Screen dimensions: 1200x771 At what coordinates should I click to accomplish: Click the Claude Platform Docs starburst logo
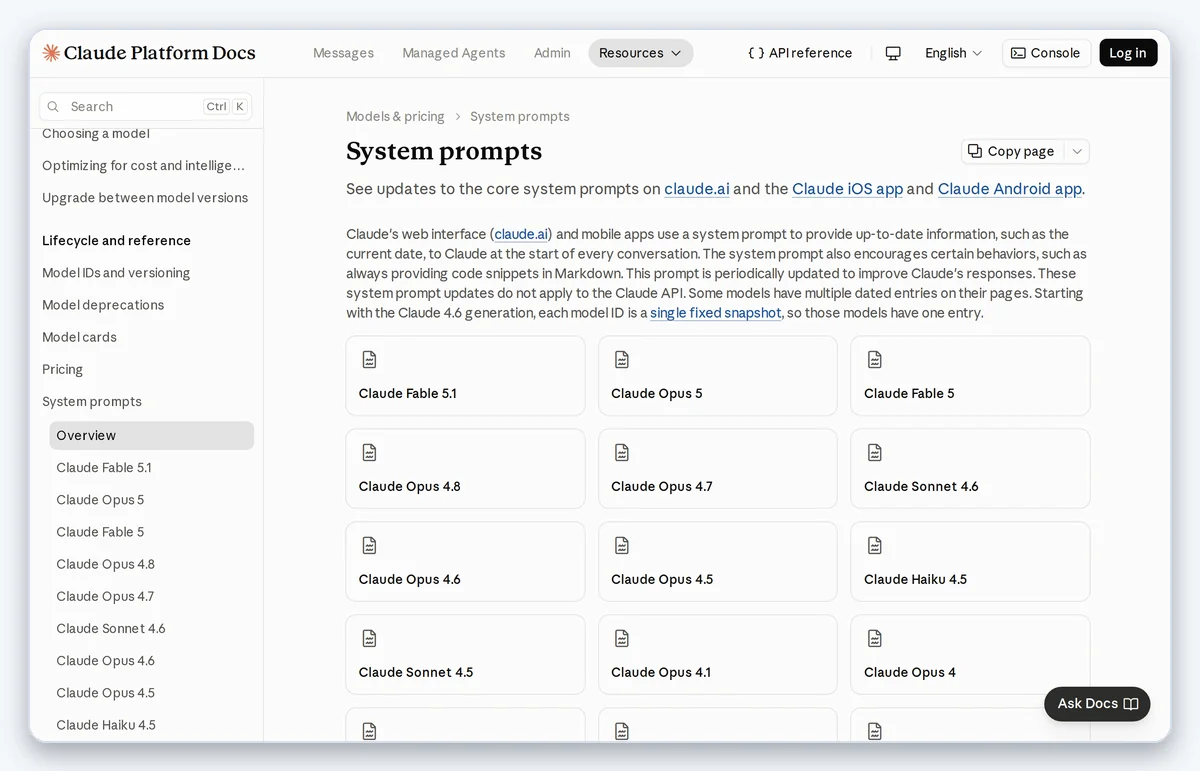[x=51, y=53]
